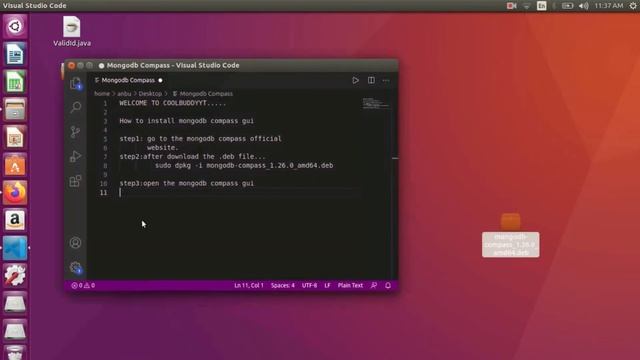Click the line 'WELCOME TO COOLBUDDYYT.....'
The height and width of the screenshot is (360, 640).
[x=173, y=103]
